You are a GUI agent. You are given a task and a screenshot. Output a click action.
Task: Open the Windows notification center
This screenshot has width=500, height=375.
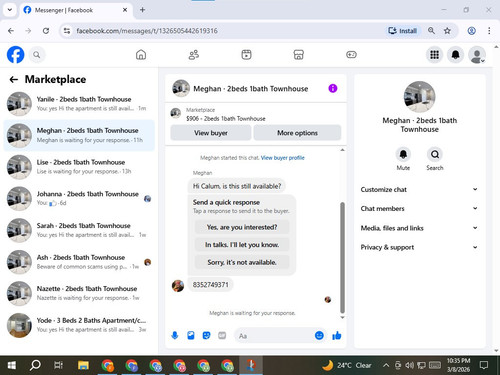(484, 365)
